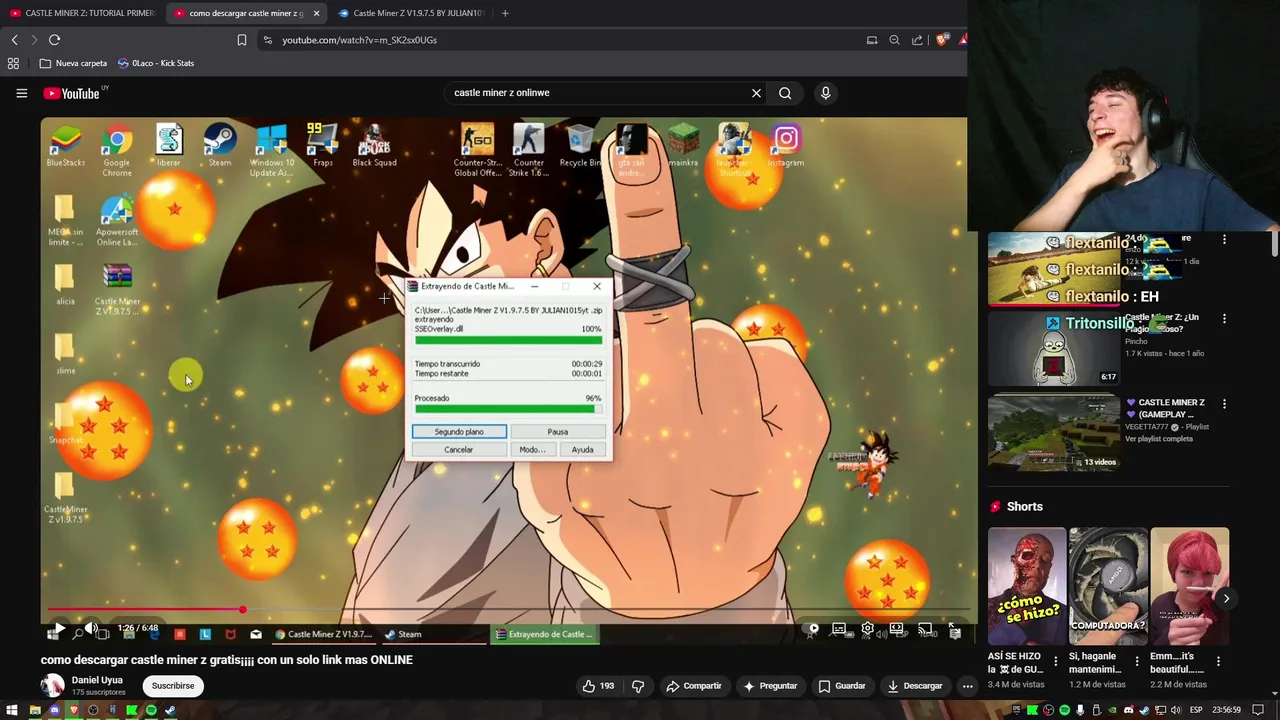This screenshot has width=1280, height=720.
Task: Start voice search with the microphone
Action: click(x=825, y=93)
